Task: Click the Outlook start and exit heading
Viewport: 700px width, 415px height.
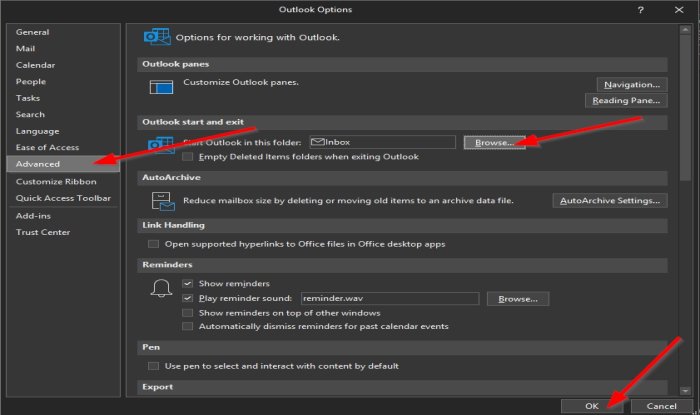Action: pos(193,122)
